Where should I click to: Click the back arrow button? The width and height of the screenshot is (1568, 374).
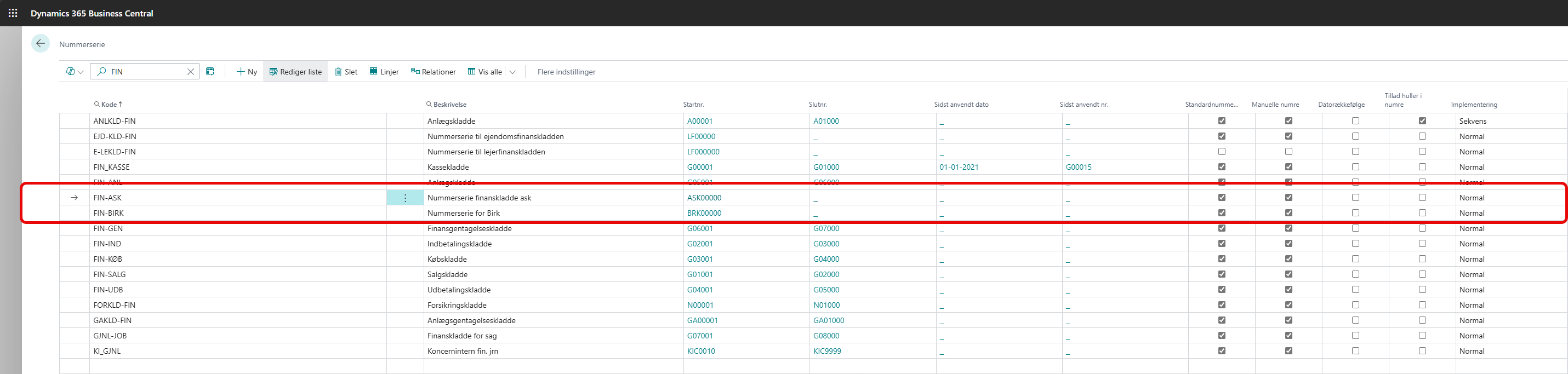tap(41, 44)
